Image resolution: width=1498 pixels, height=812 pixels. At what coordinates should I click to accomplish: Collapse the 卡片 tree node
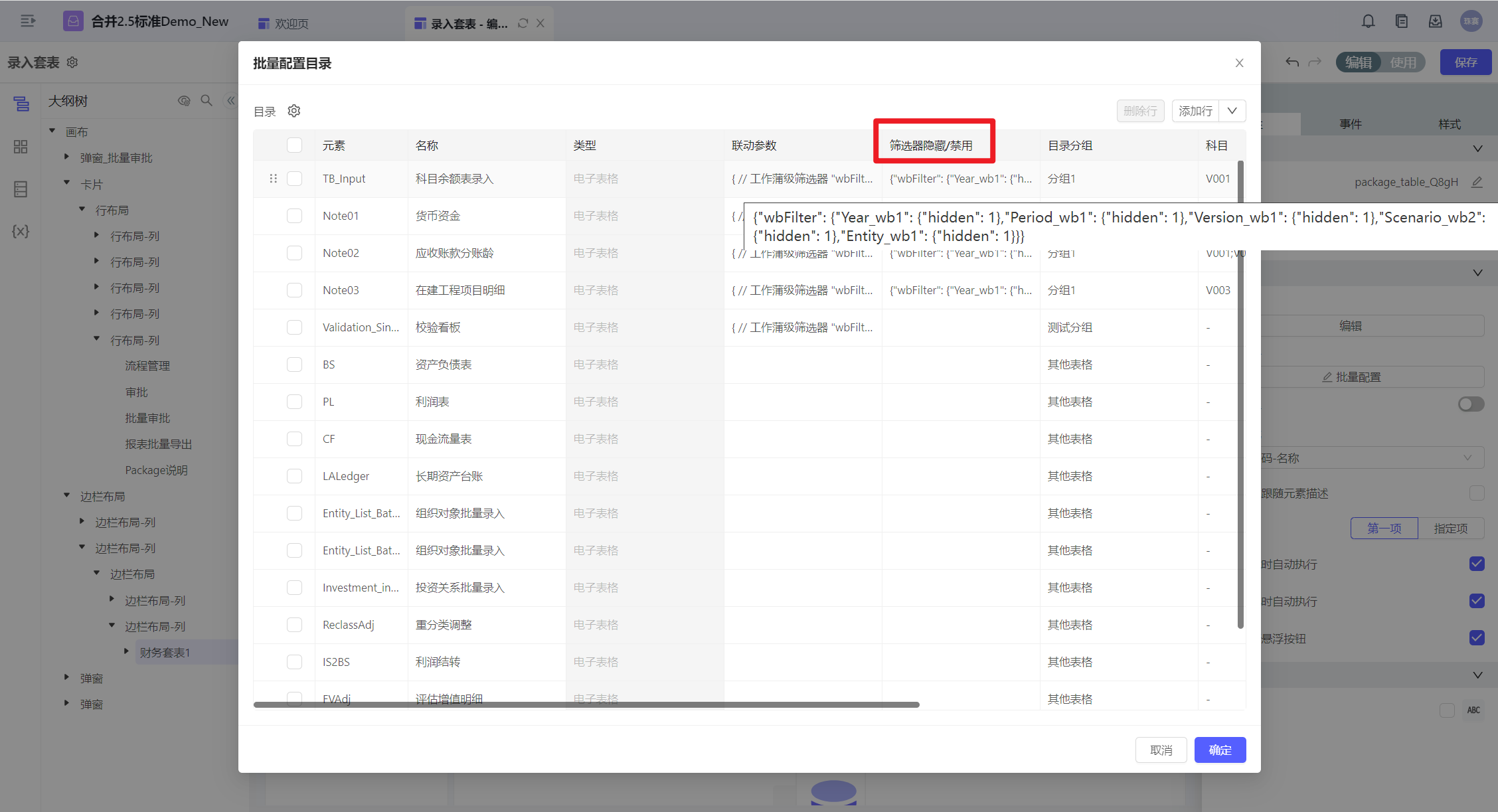point(66,183)
